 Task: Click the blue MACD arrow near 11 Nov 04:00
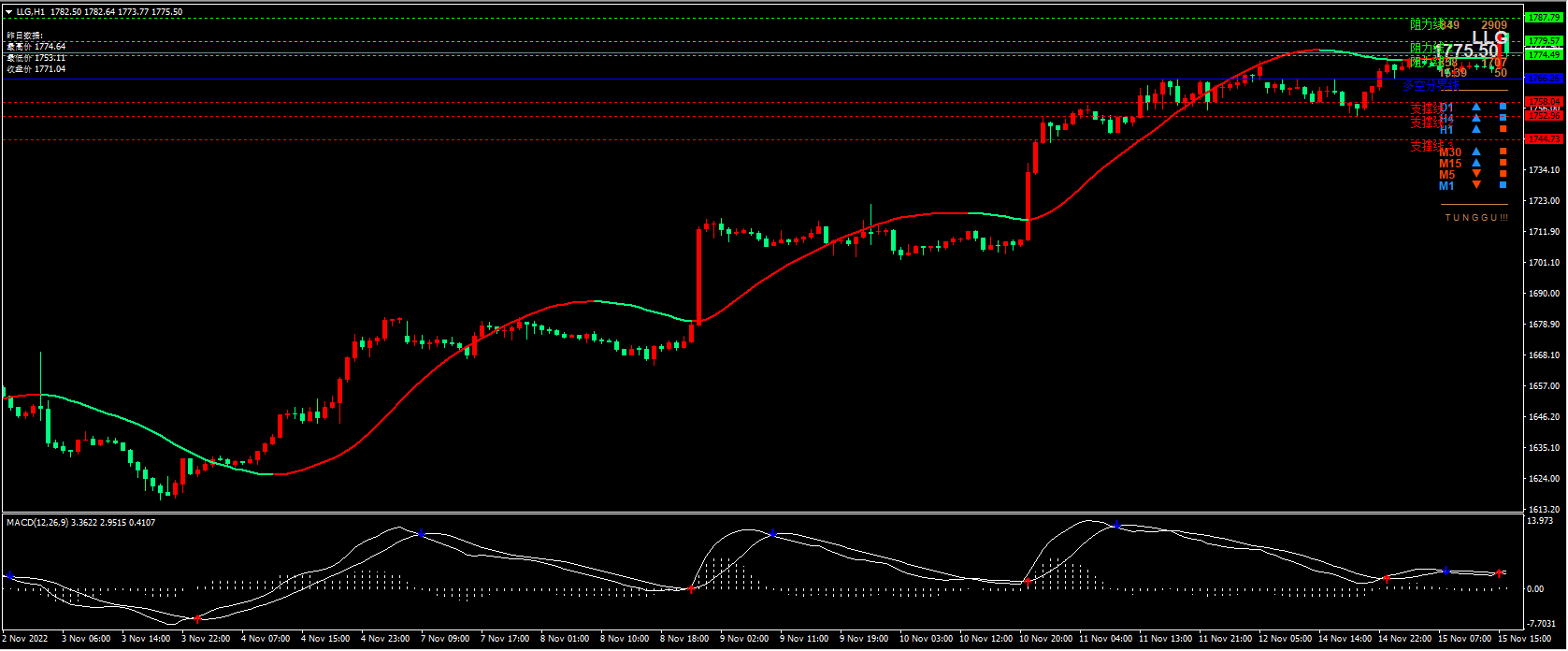[1117, 525]
